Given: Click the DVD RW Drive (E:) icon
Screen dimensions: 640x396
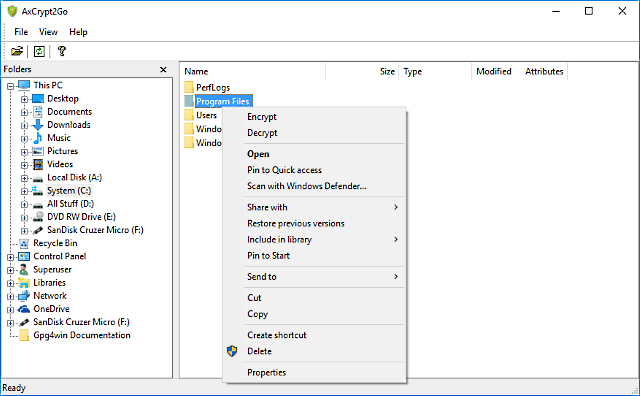Looking at the screenshot, I should pyautogui.click(x=38, y=217).
